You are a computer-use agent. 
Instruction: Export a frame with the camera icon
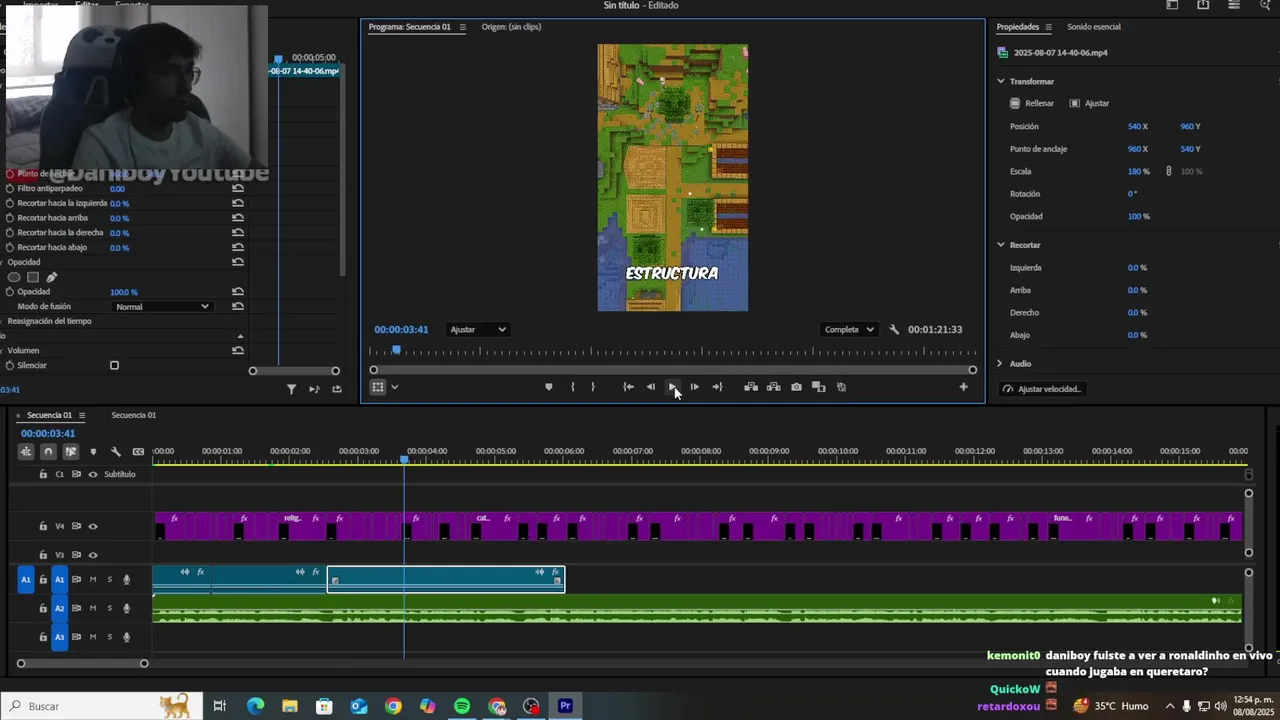(x=796, y=387)
